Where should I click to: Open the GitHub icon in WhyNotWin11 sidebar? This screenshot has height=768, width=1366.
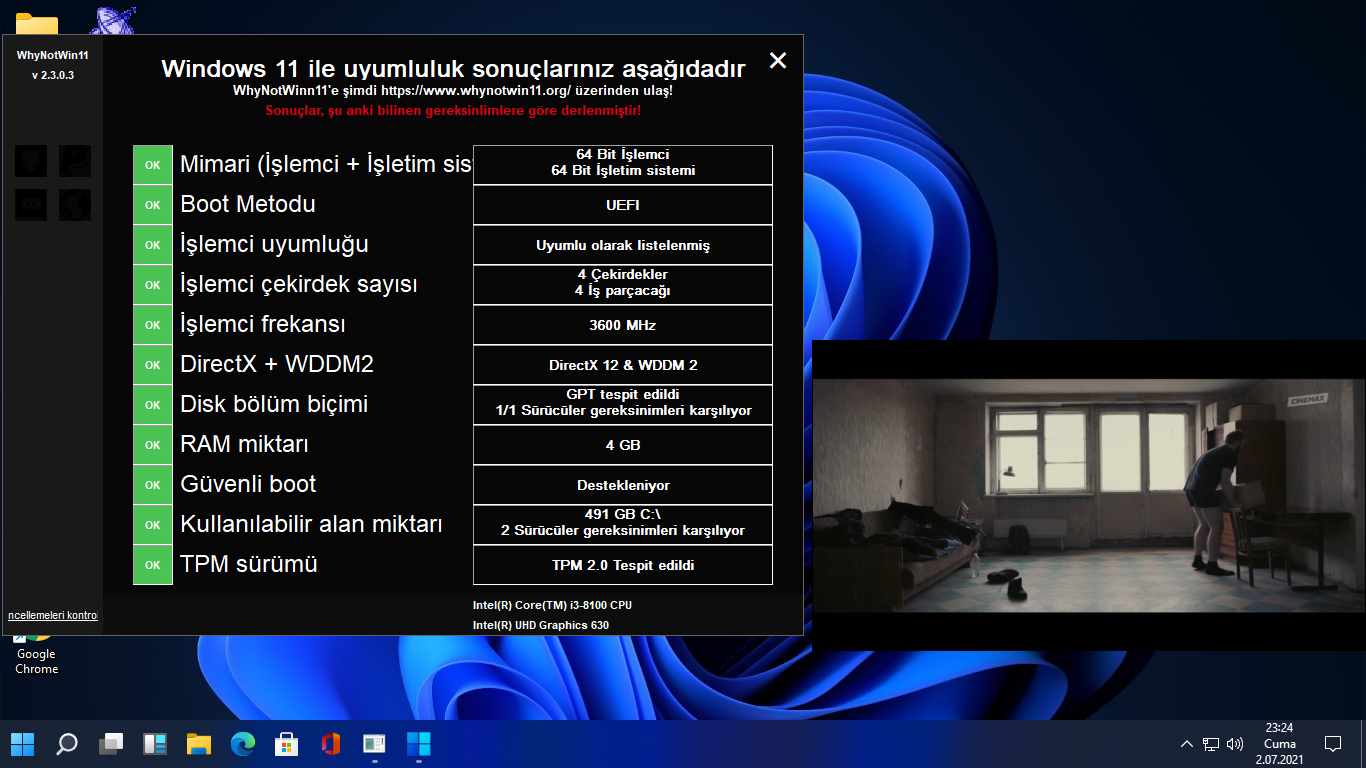31,161
